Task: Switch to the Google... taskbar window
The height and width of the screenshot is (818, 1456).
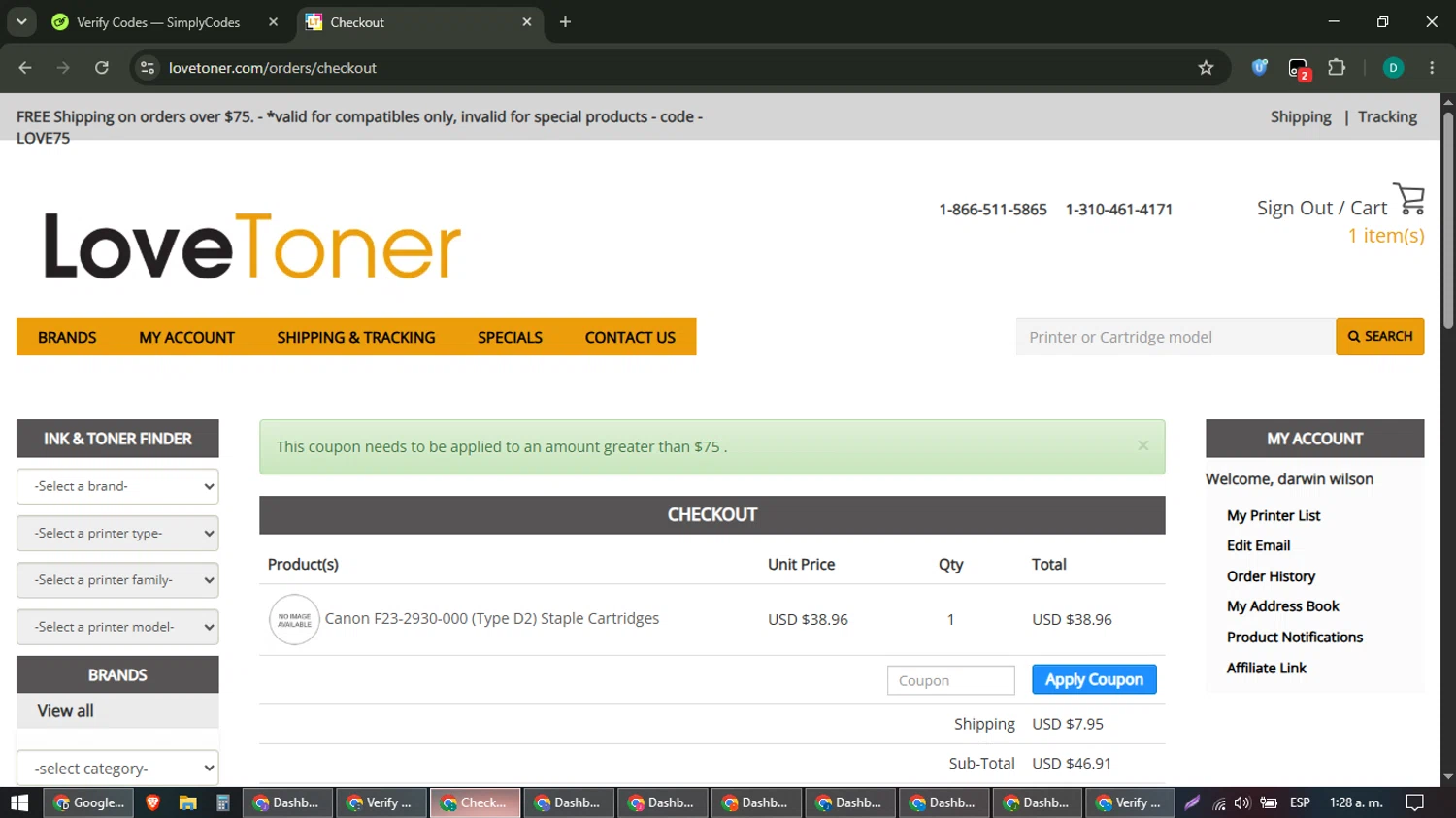Action: click(x=89, y=802)
